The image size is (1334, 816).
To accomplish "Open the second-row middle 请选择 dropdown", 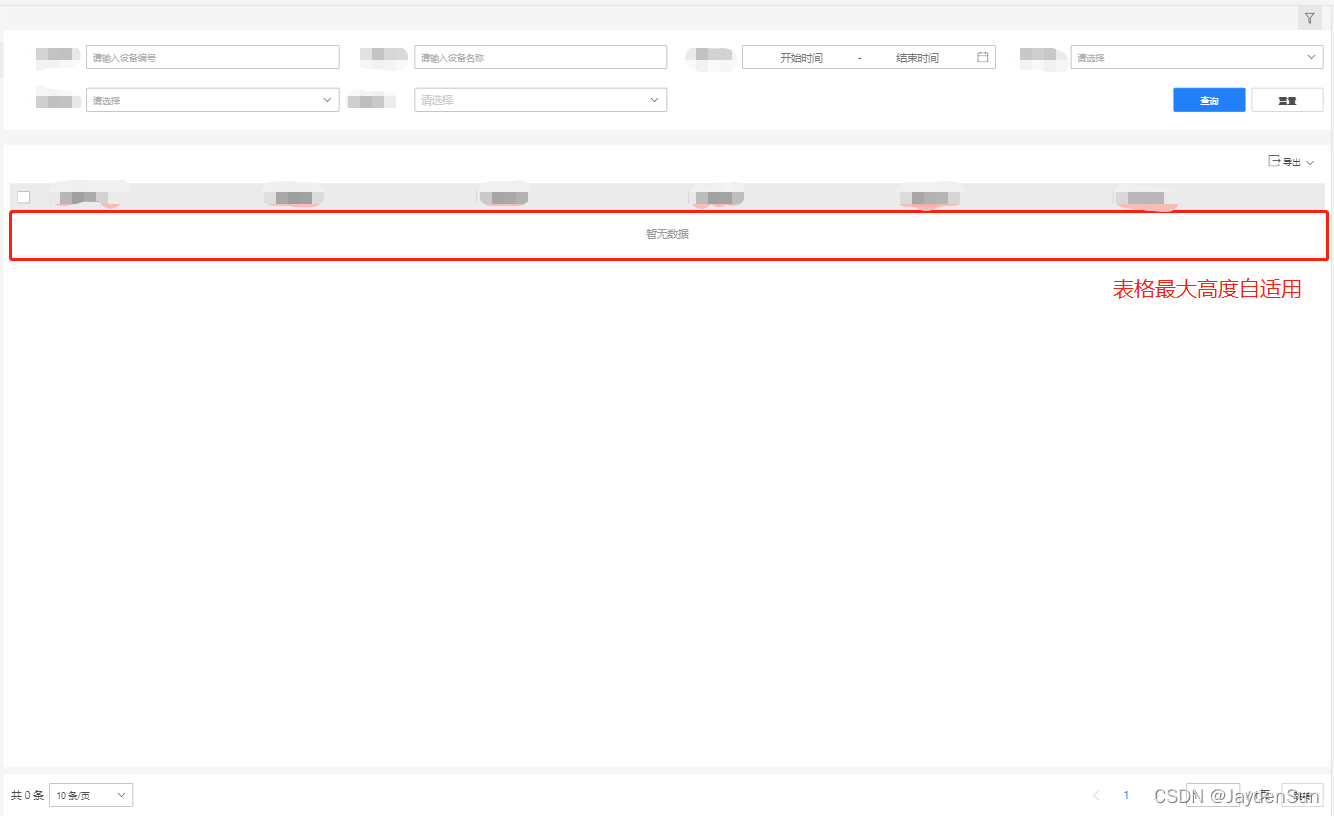I will (x=540, y=100).
